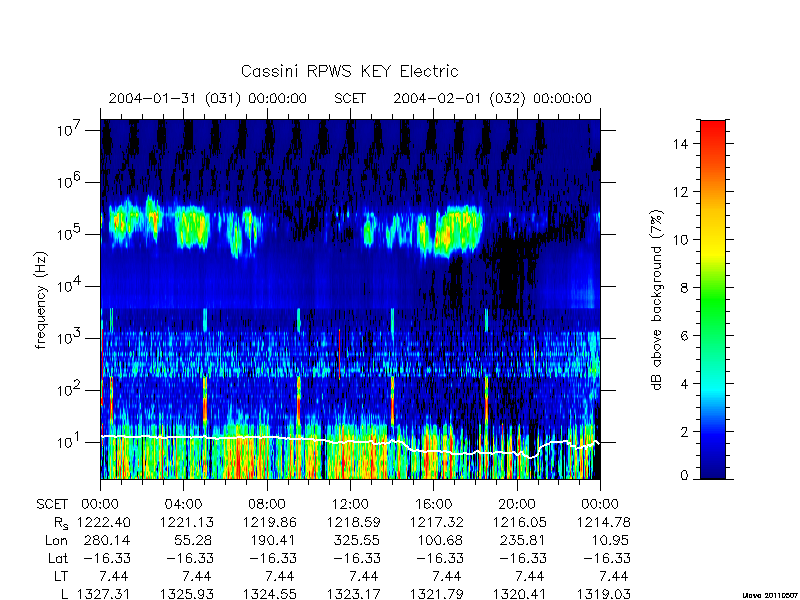Image resolution: width=800 pixels, height=600 pixels.
Task: Click the Lon value '10.95'
Action: (x=611, y=540)
